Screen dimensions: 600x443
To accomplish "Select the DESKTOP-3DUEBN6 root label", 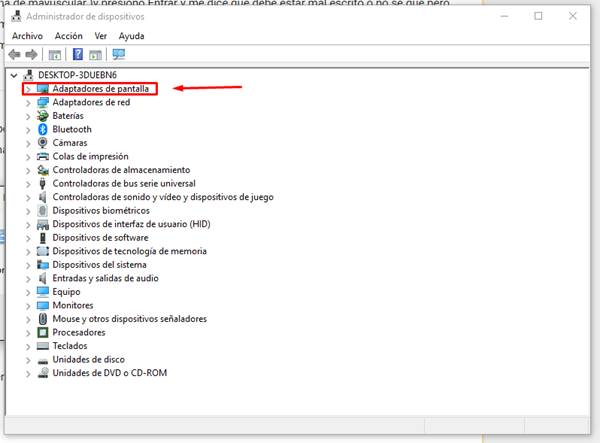I will pos(77,75).
